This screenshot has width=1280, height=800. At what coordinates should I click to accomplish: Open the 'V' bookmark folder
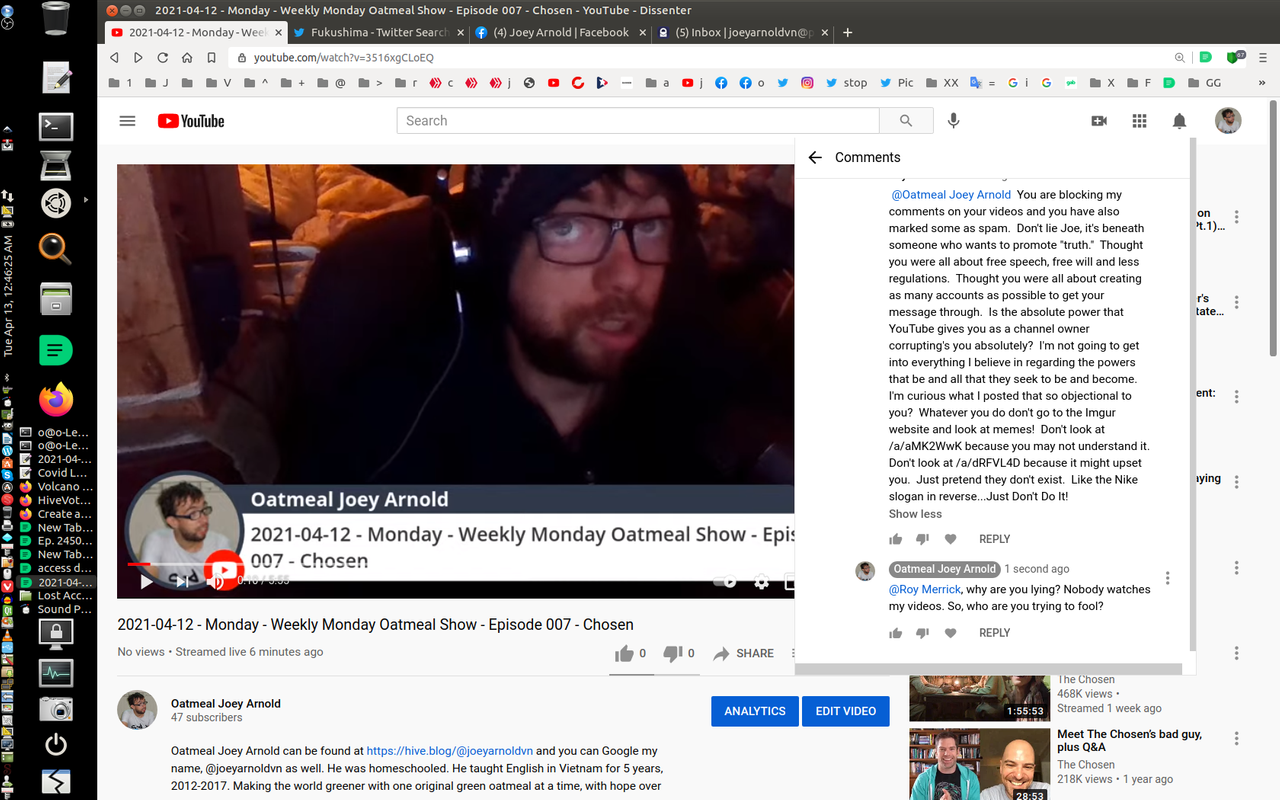pyautogui.click(x=219, y=83)
